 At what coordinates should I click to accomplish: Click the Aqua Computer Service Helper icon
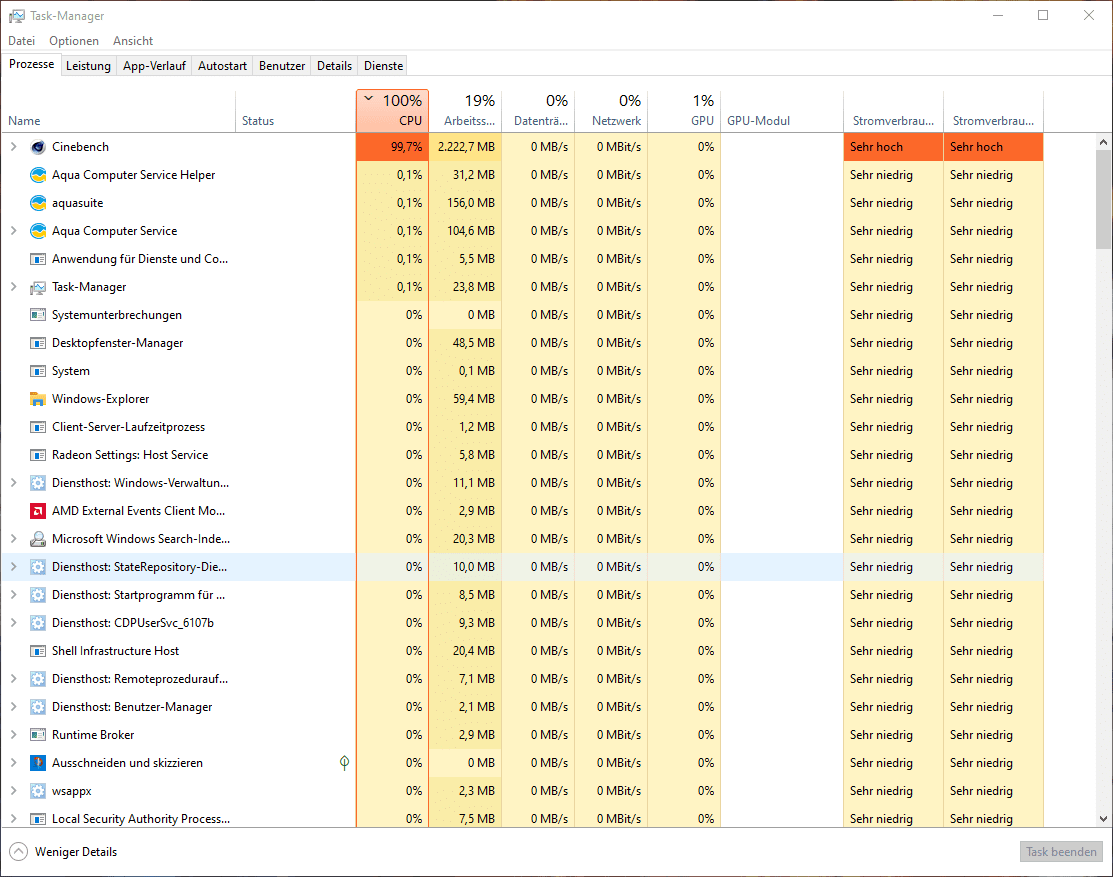(38, 175)
